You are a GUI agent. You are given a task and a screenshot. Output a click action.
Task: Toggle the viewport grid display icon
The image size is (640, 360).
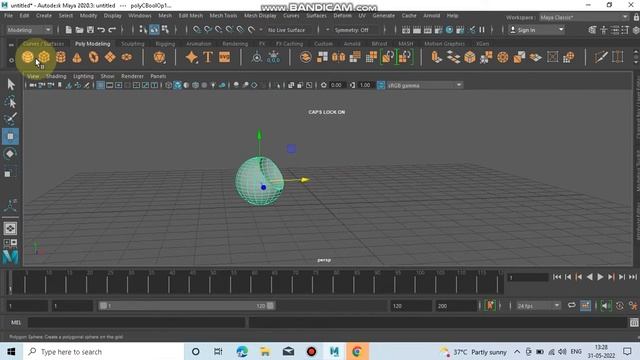pos(100,85)
